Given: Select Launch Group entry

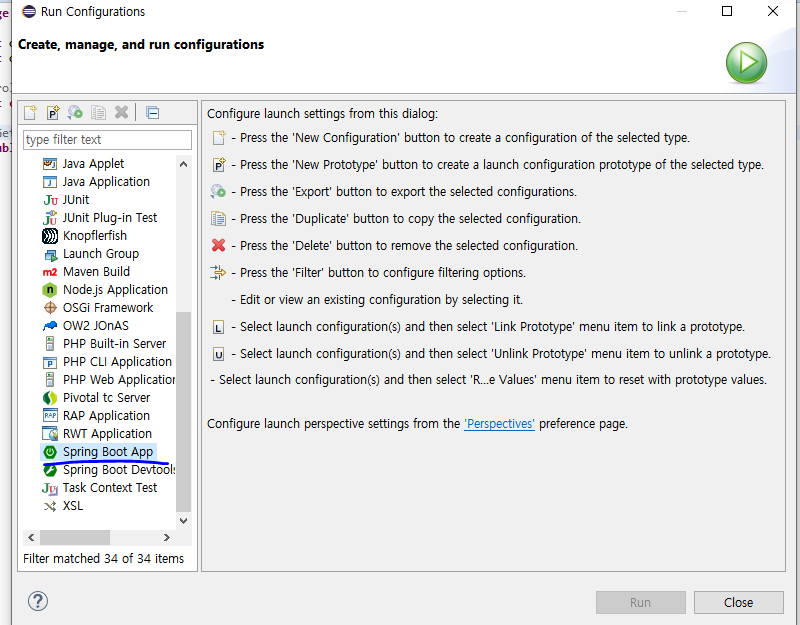Looking at the screenshot, I should (101, 254).
